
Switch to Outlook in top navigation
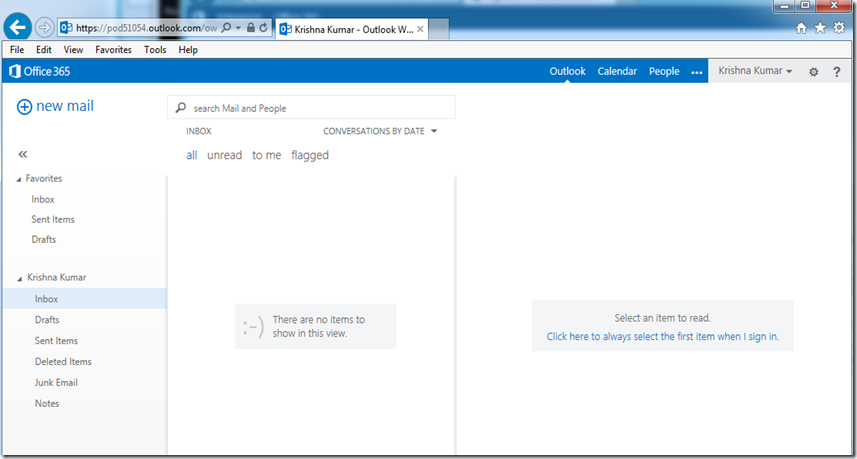[567, 71]
